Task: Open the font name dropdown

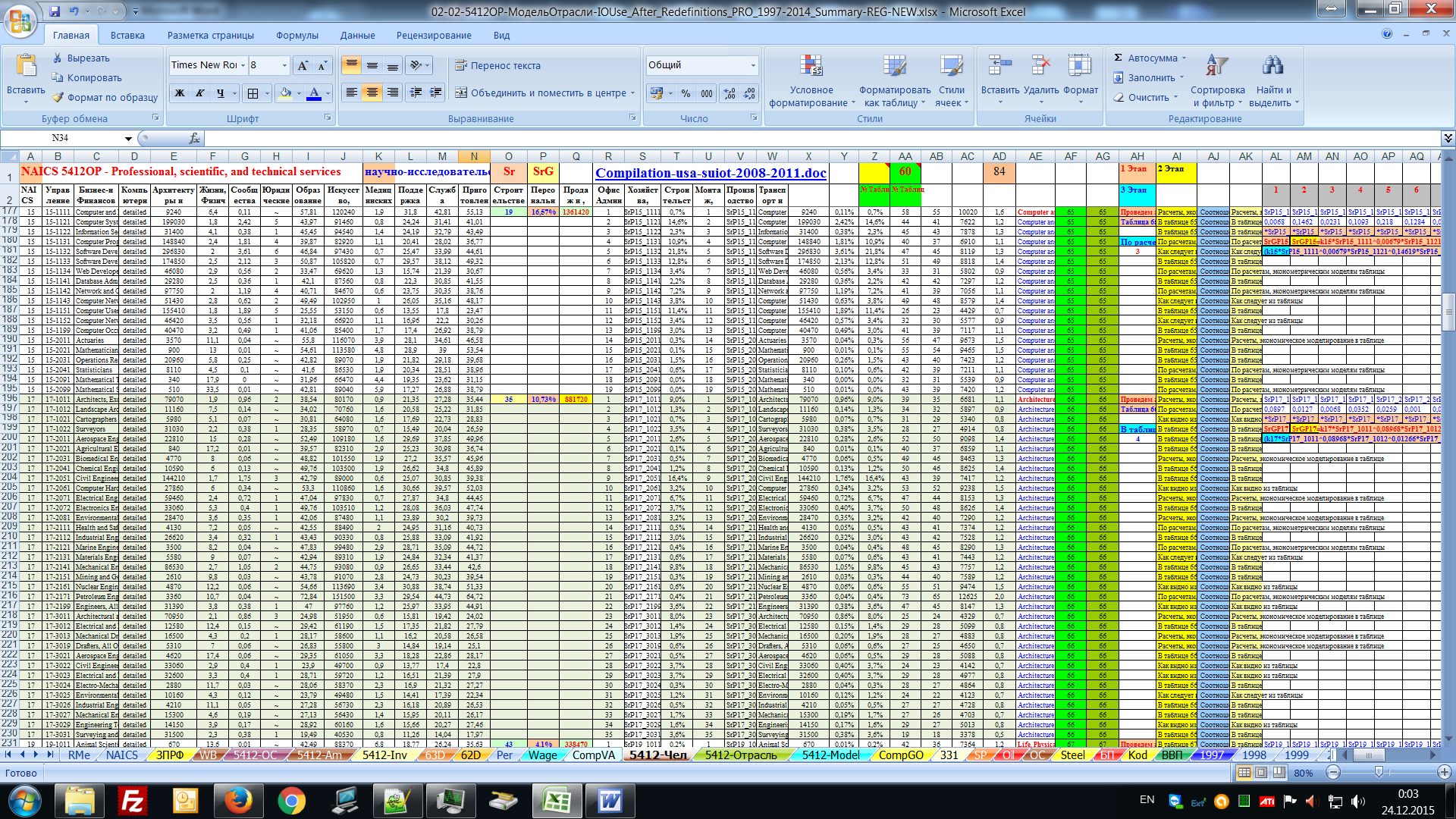Action: (243, 65)
